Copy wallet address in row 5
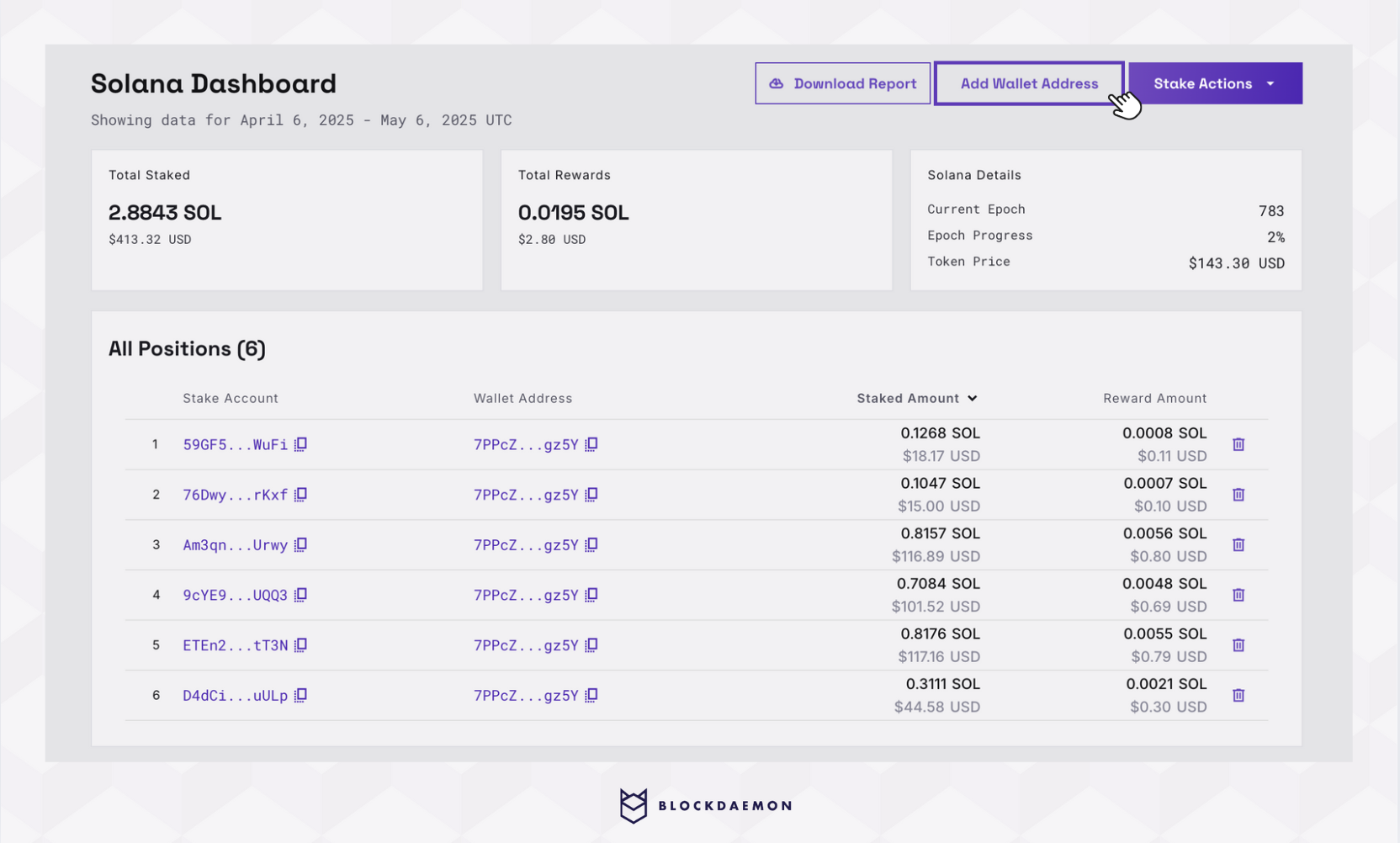Image resolution: width=1400 pixels, height=843 pixels. pyautogui.click(x=591, y=645)
